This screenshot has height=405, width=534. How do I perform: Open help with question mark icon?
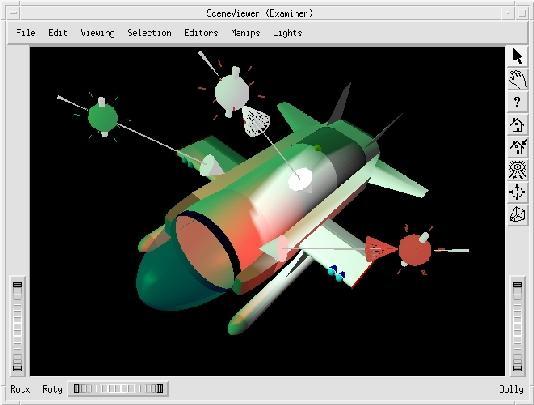pyautogui.click(x=517, y=102)
